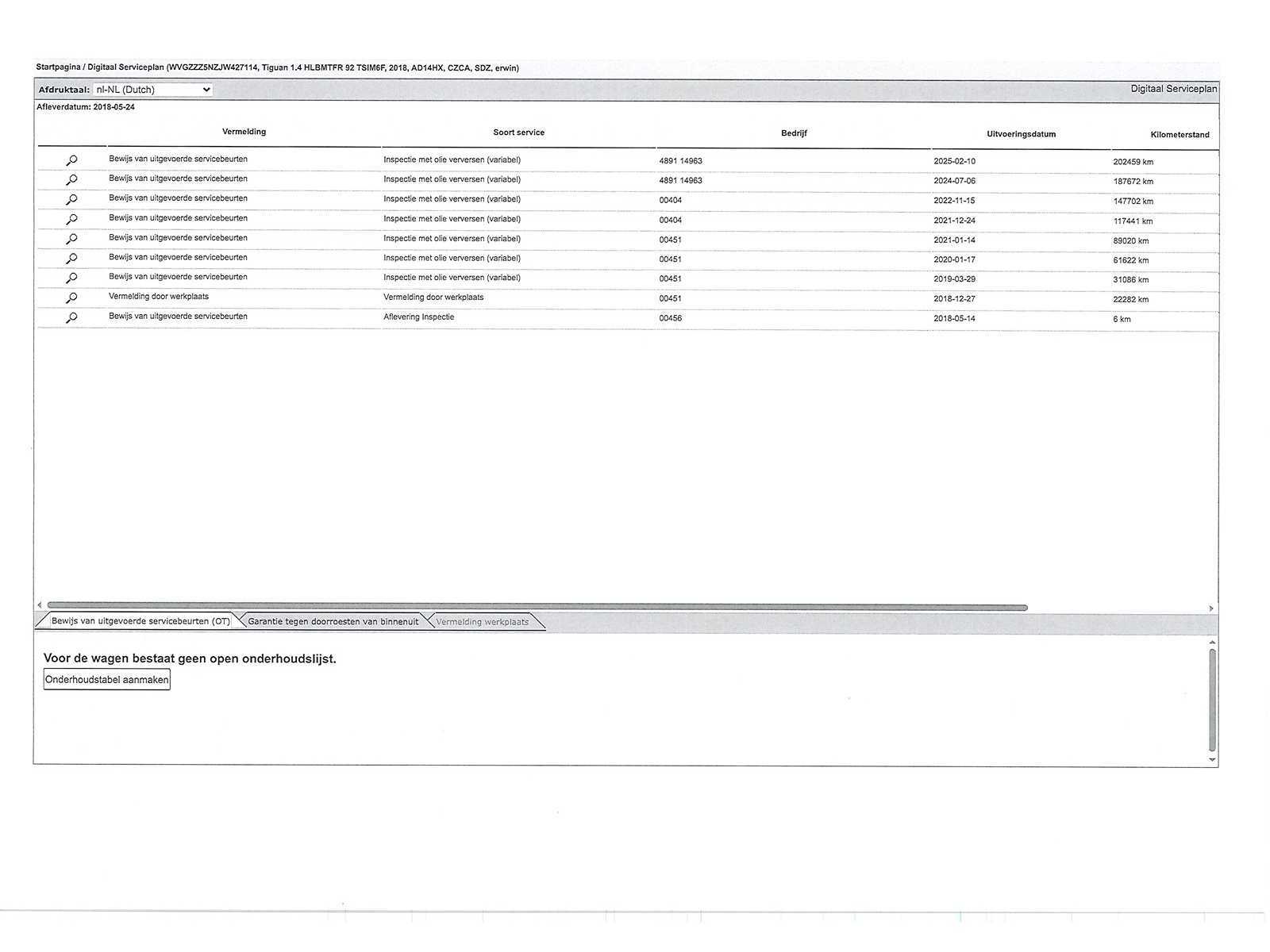
Task: Open details of the Aflevering Inspectie record
Action: (71, 318)
